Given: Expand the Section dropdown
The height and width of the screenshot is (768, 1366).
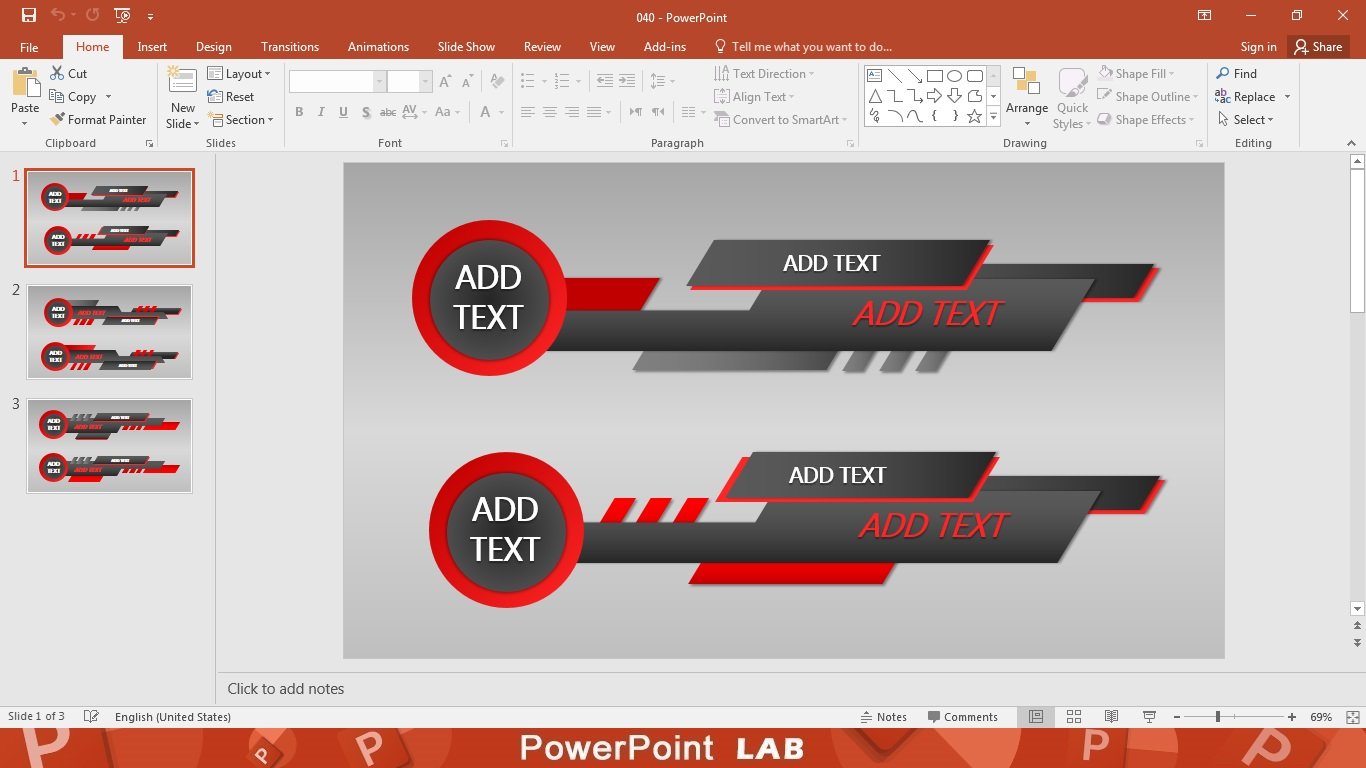Looking at the screenshot, I should click(240, 120).
